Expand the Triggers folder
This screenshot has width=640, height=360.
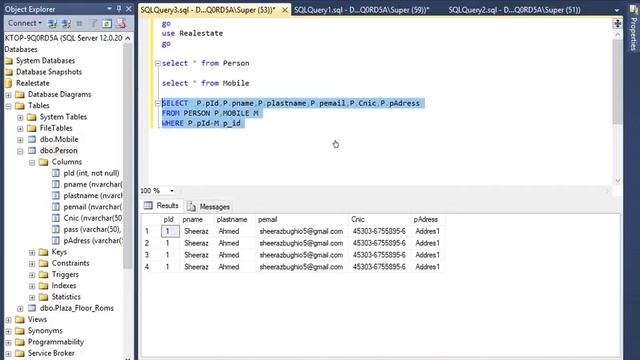[x=32, y=275]
